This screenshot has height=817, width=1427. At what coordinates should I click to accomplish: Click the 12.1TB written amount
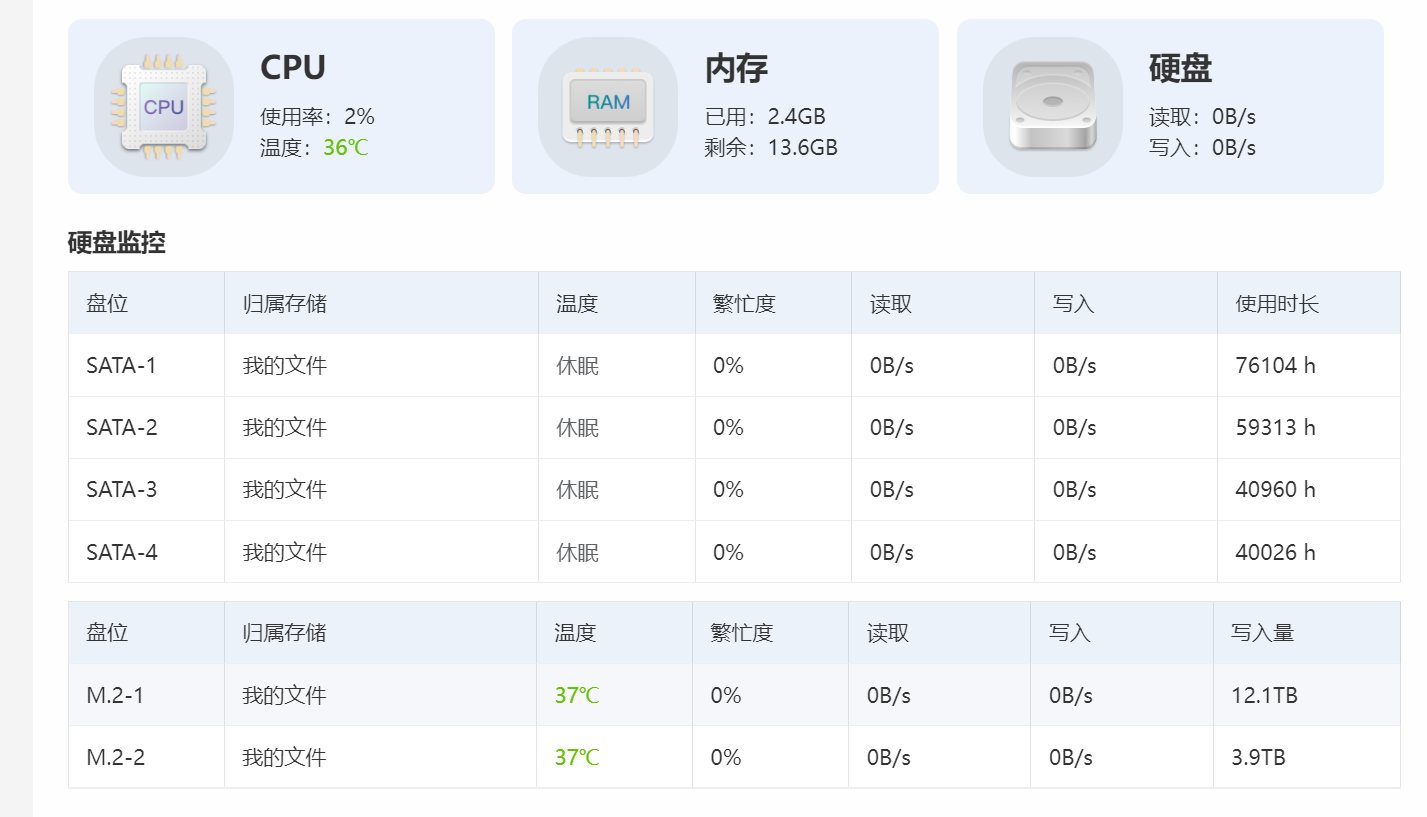(1264, 695)
